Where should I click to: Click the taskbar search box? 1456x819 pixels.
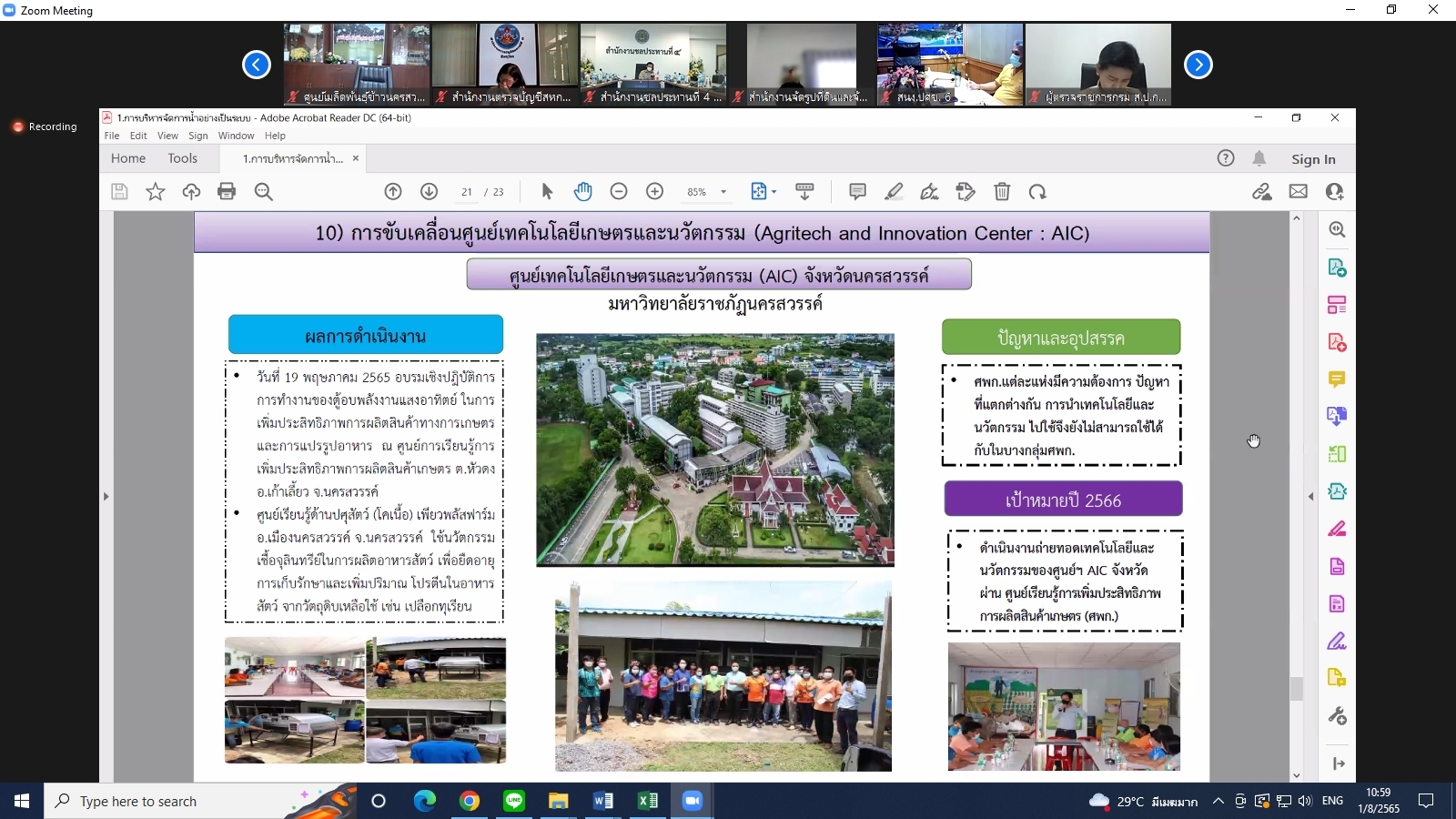pyautogui.click(x=200, y=801)
